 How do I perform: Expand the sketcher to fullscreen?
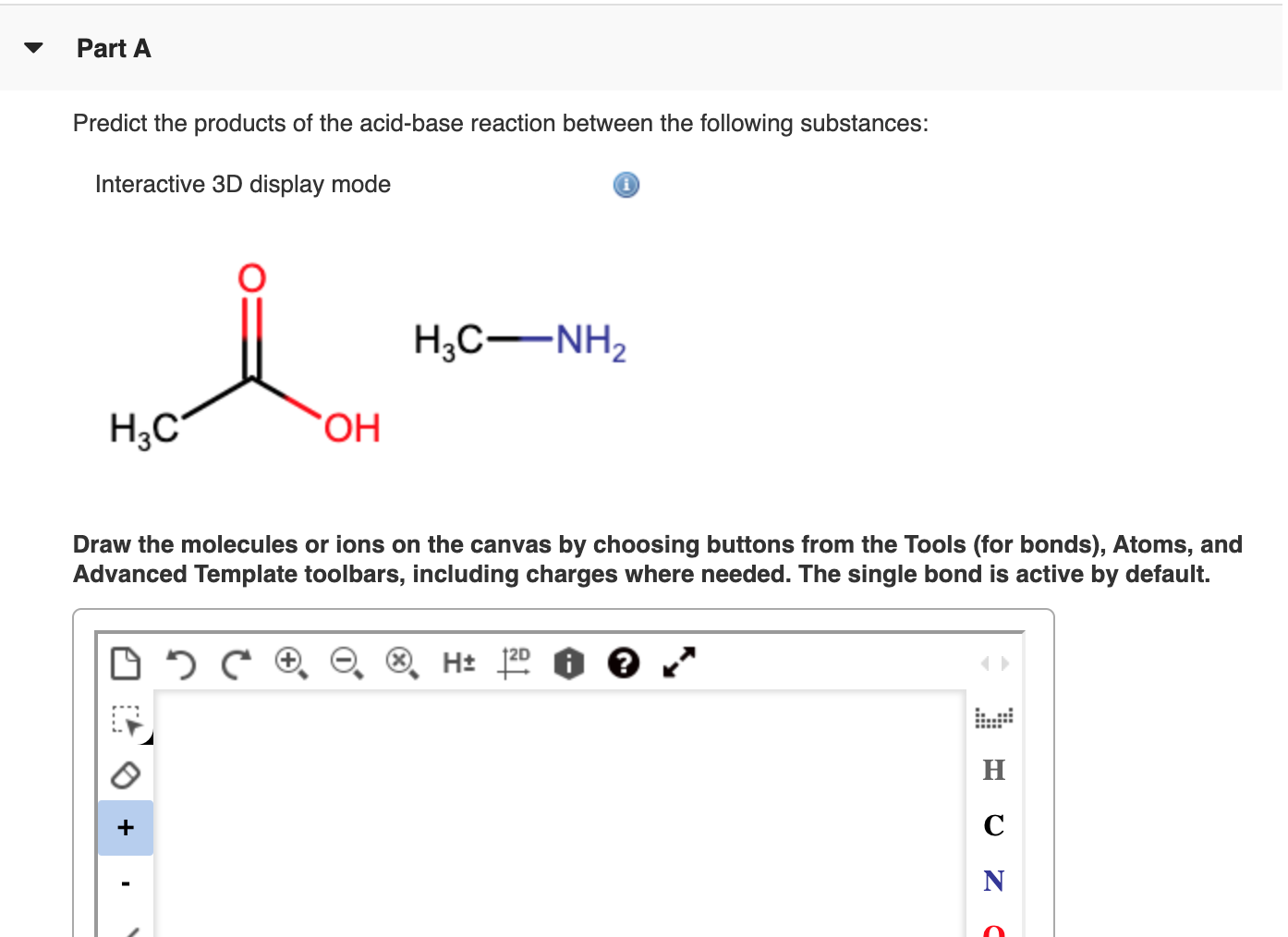tap(677, 663)
